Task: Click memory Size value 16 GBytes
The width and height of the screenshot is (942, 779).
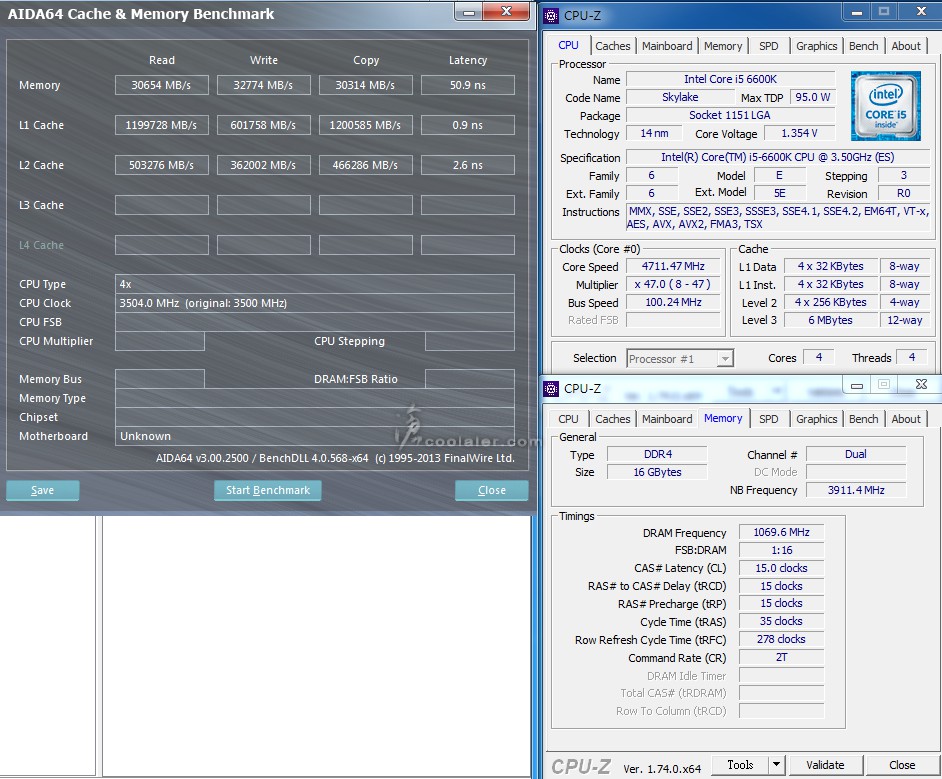Action: coord(658,473)
